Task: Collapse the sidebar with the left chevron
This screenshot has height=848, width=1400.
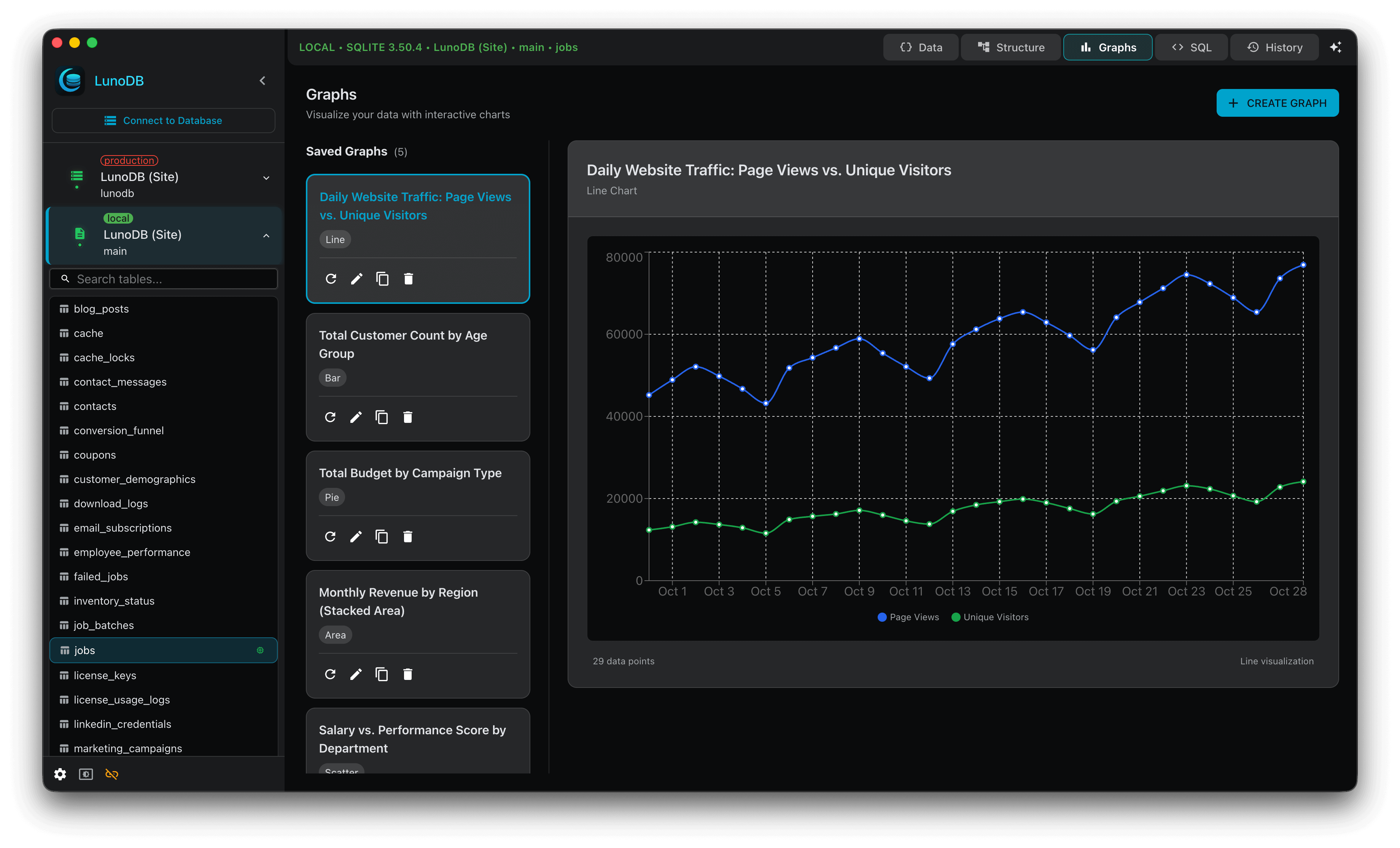Action: [x=262, y=81]
